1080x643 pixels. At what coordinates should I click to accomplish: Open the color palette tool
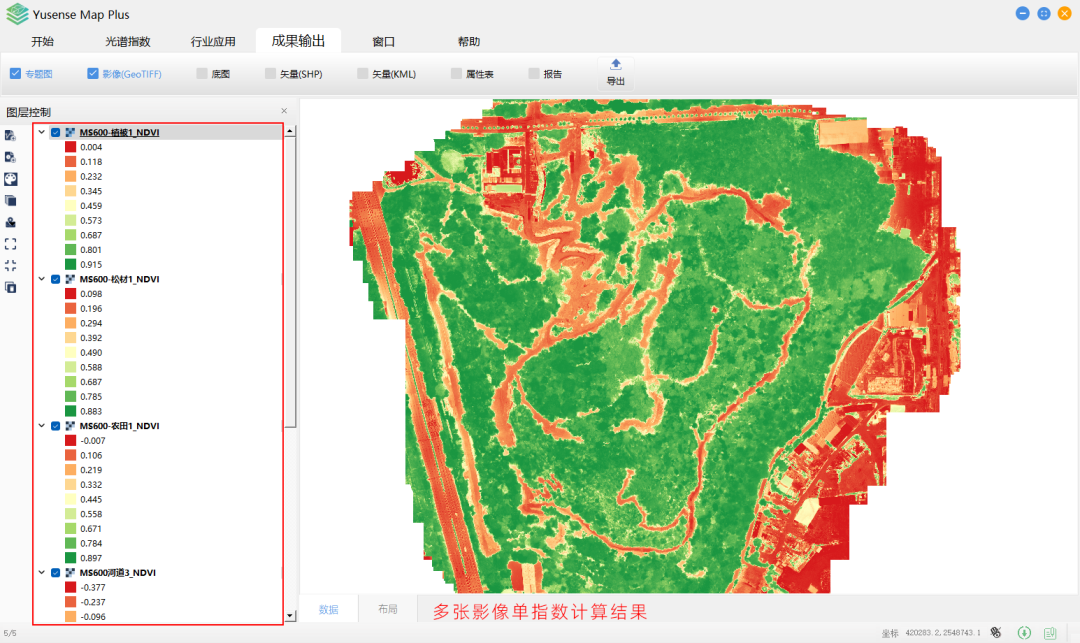(10, 179)
